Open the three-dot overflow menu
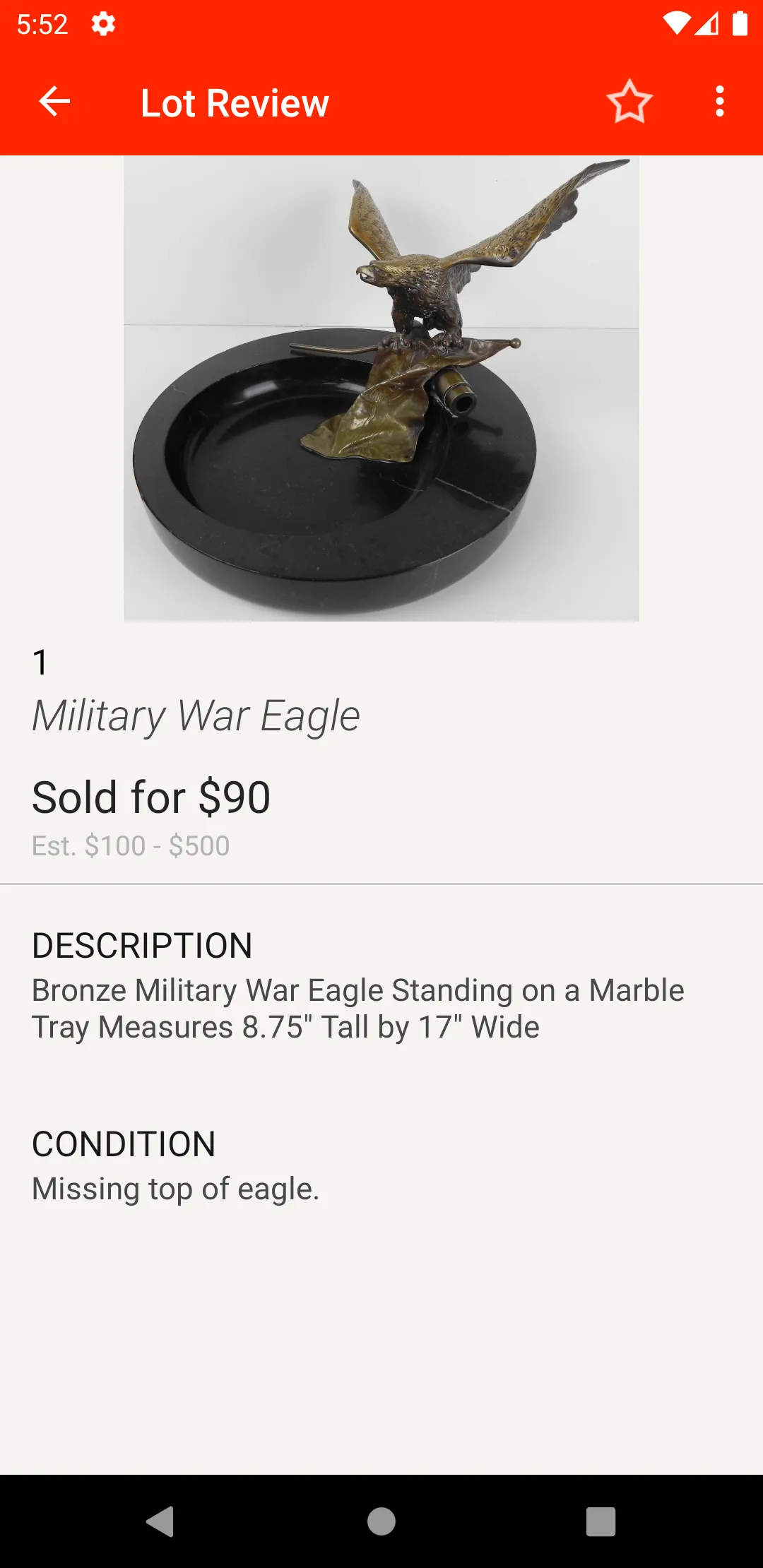 pyautogui.click(x=719, y=102)
